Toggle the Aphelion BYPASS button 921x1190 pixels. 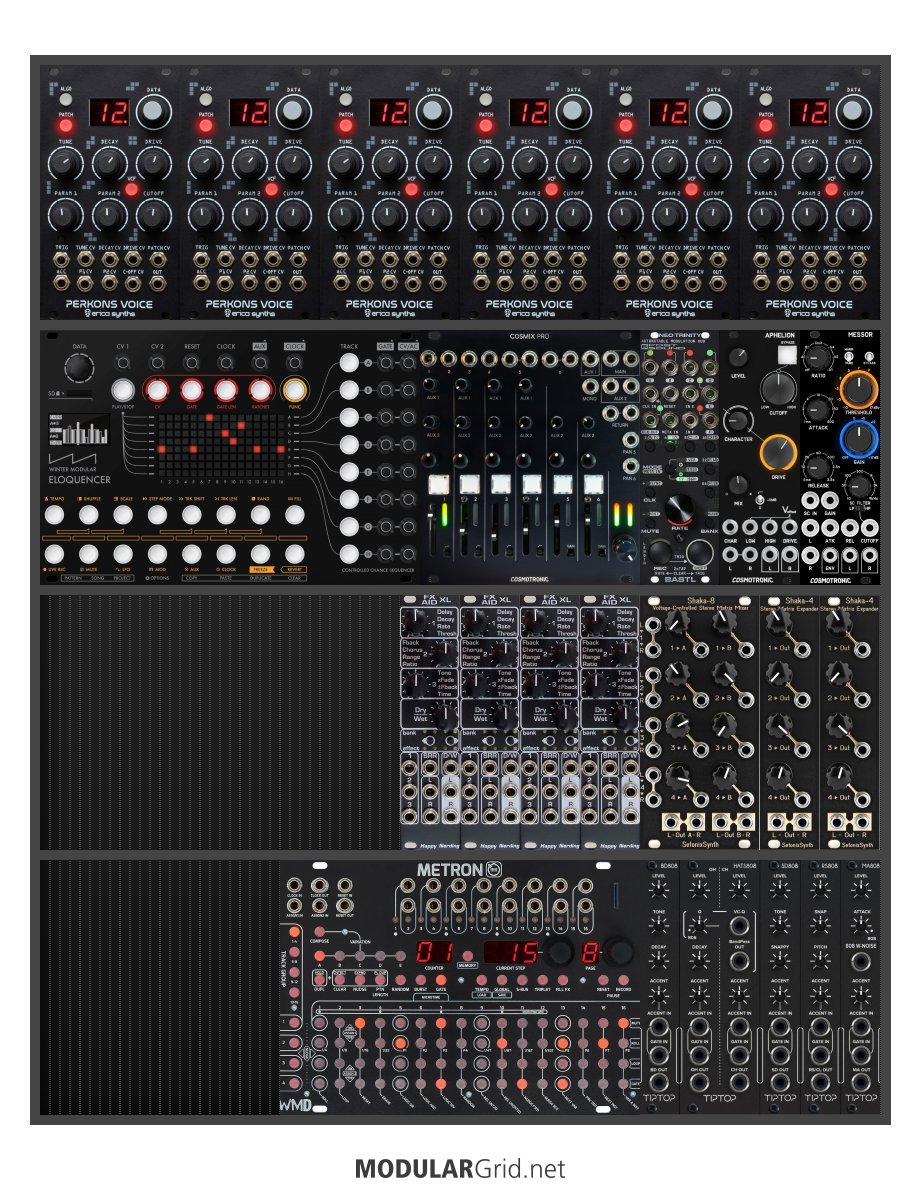(x=787, y=354)
